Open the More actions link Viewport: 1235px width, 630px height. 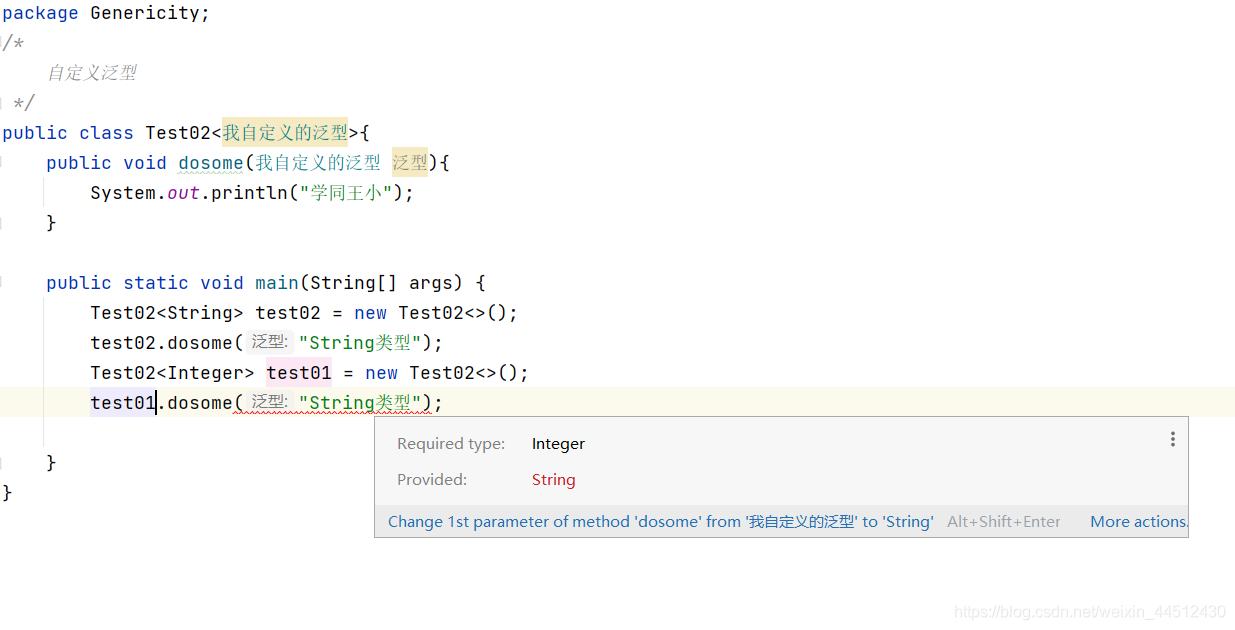point(1138,521)
